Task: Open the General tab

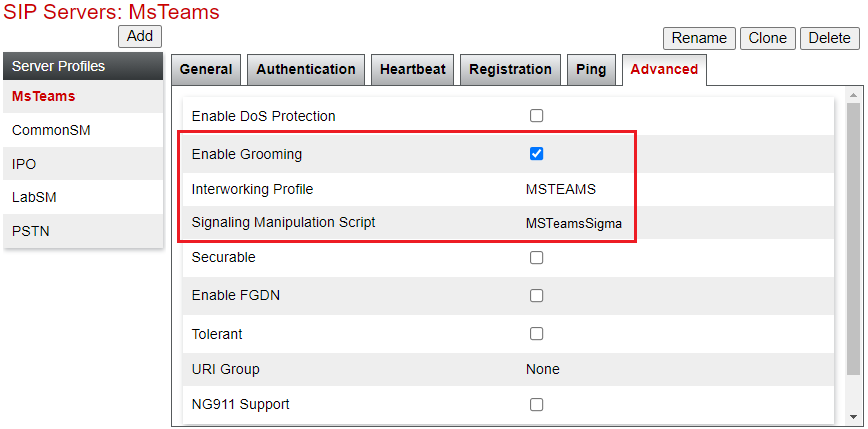Action: pyautogui.click(x=206, y=70)
